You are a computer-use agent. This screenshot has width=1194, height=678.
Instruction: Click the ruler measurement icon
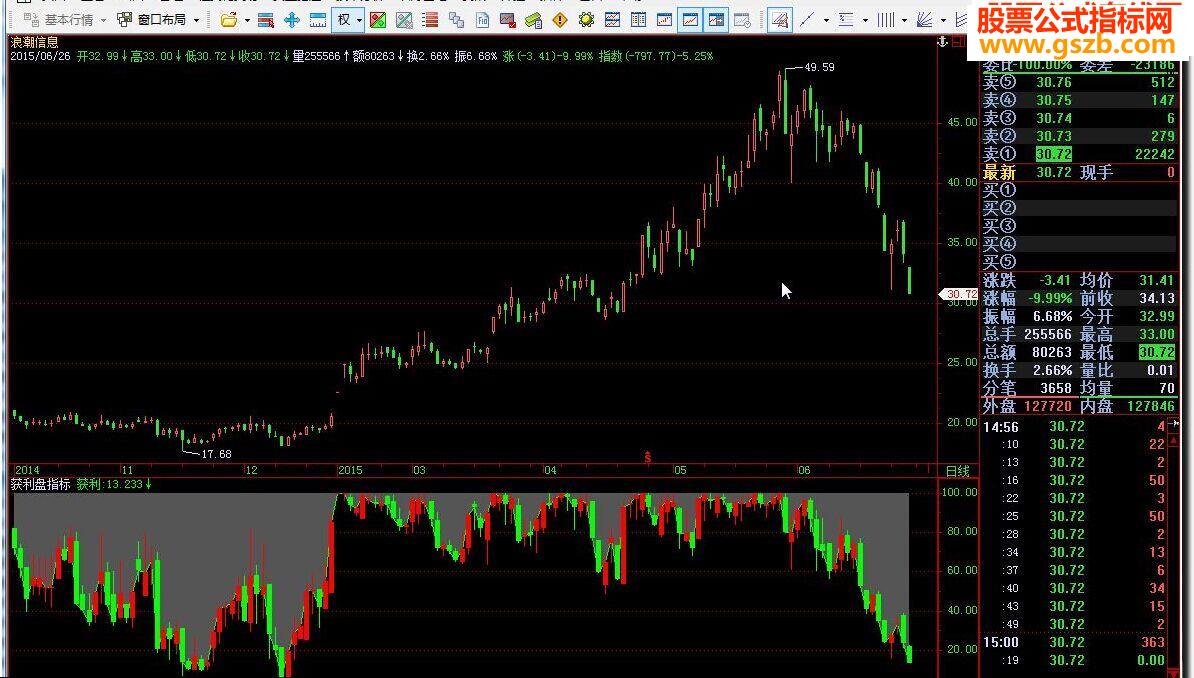[x=318, y=20]
